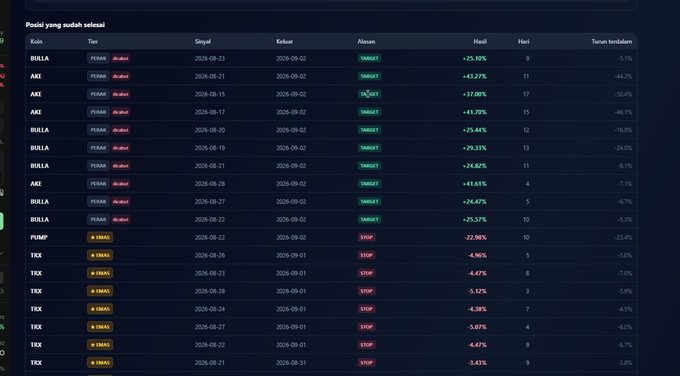Viewport: 680px width, 376px height.
Task: Click the -4.96% result value
Action: coord(477,255)
